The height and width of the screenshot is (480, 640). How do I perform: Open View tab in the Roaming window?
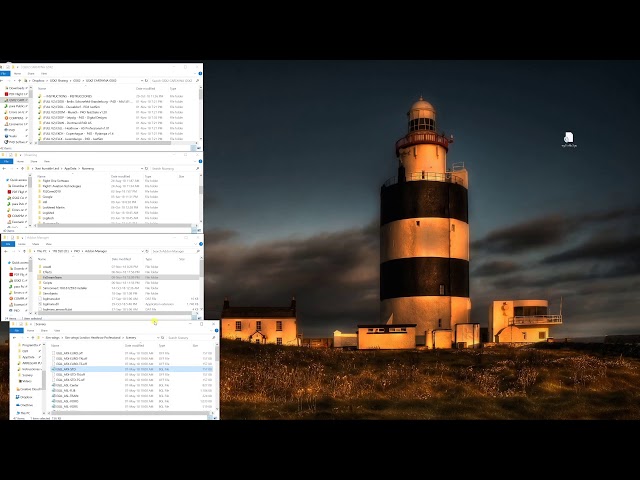47,161
